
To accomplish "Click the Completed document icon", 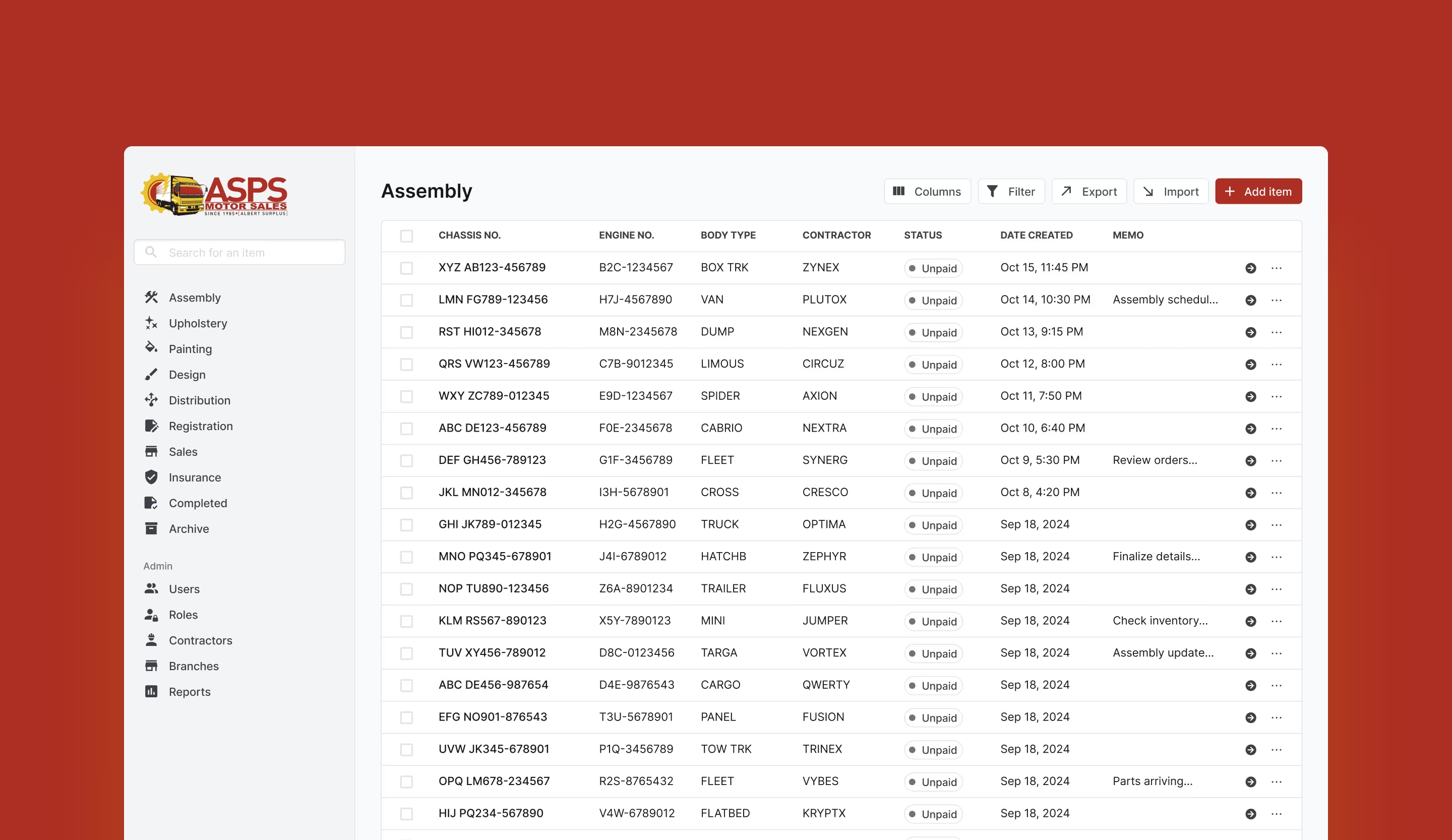I will [x=151, y=503].
